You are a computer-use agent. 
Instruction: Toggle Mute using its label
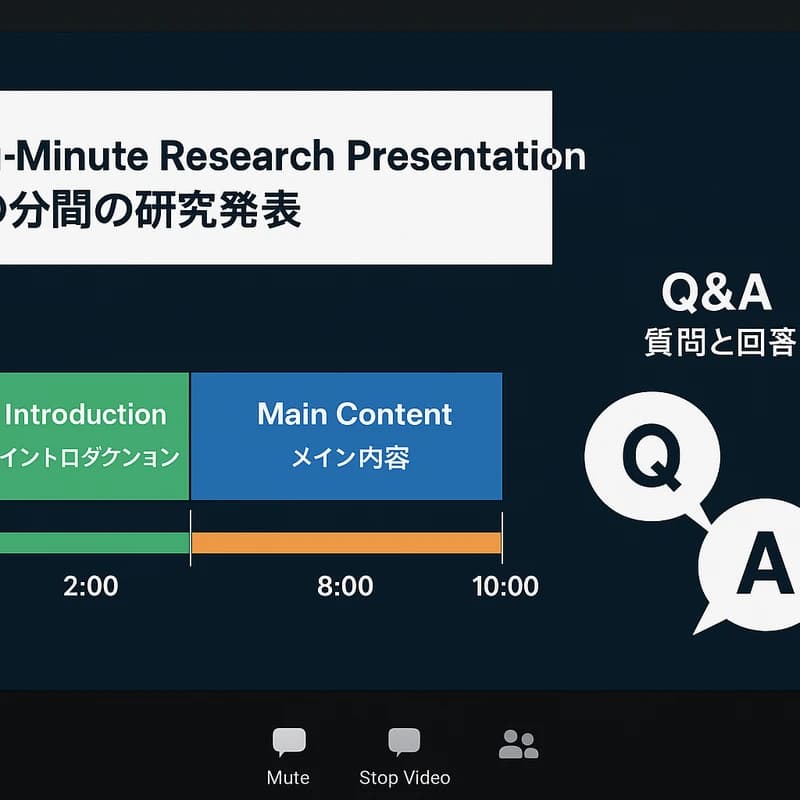288,776
